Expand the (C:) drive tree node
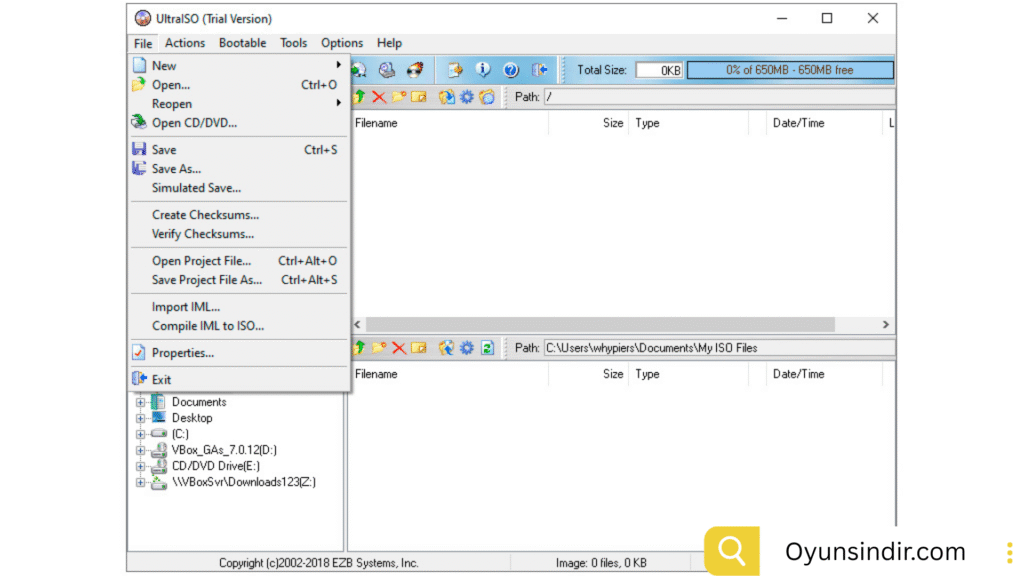Image resolution: width=1024 pixels, height=576 pixels. tap(141, 434)
